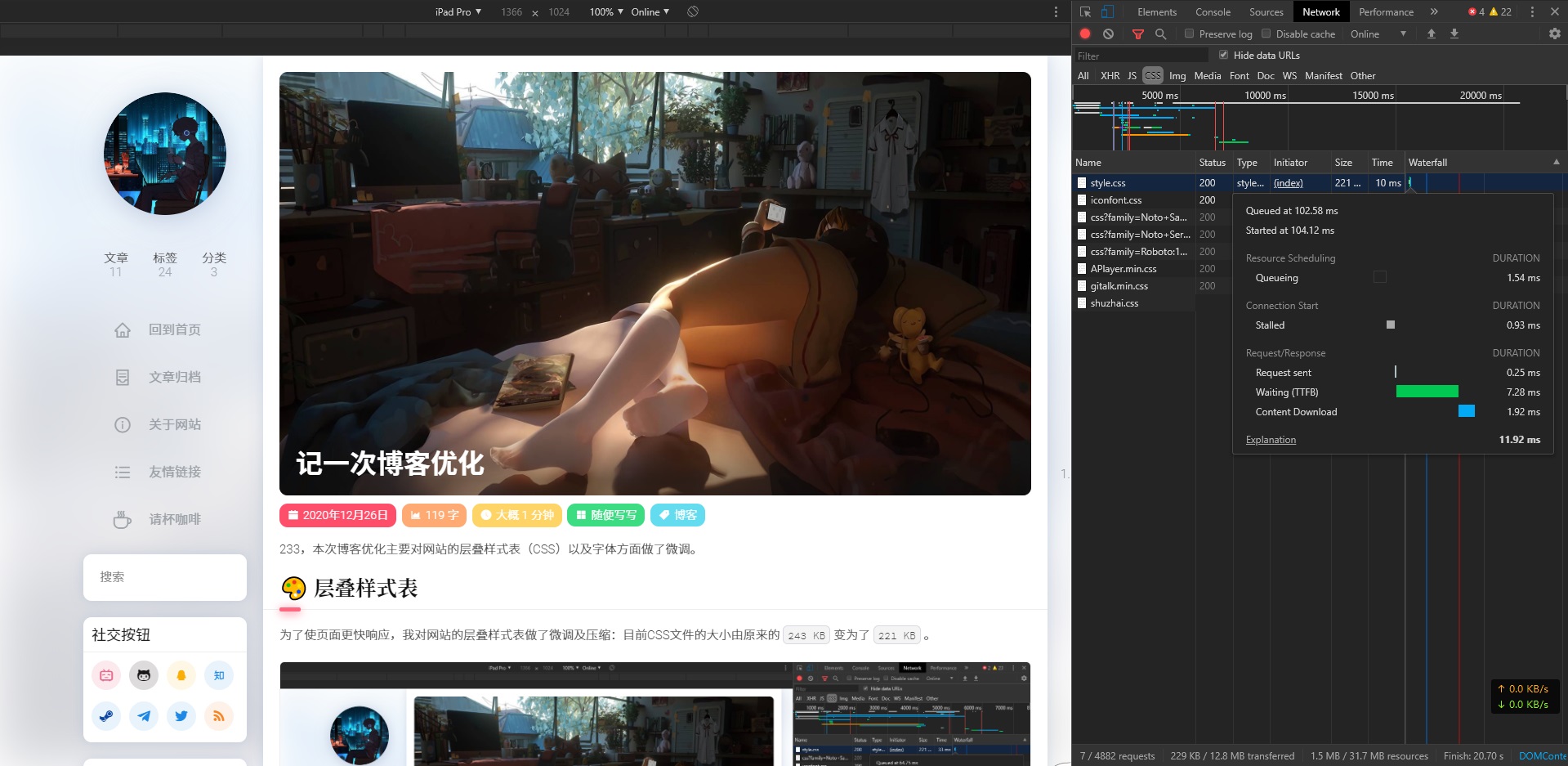
Task: Switch to the Sources tab
Action: [1266, 11]
